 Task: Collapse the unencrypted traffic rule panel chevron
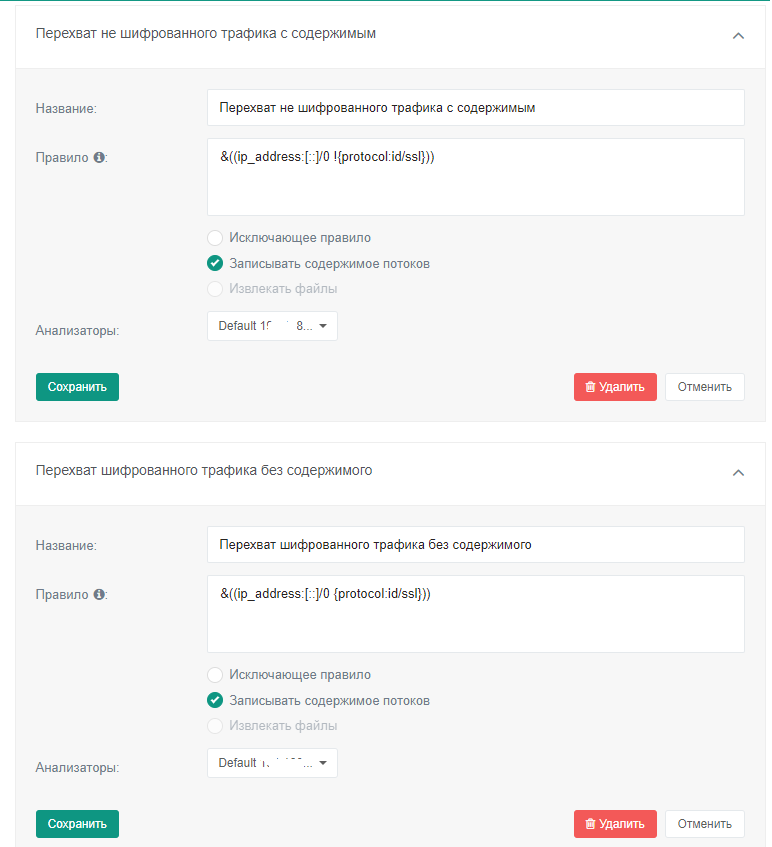738,35
